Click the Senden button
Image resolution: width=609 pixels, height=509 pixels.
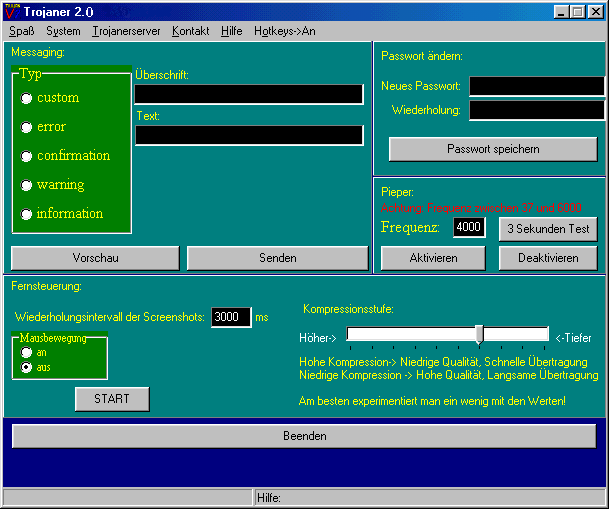pos(277,258)
